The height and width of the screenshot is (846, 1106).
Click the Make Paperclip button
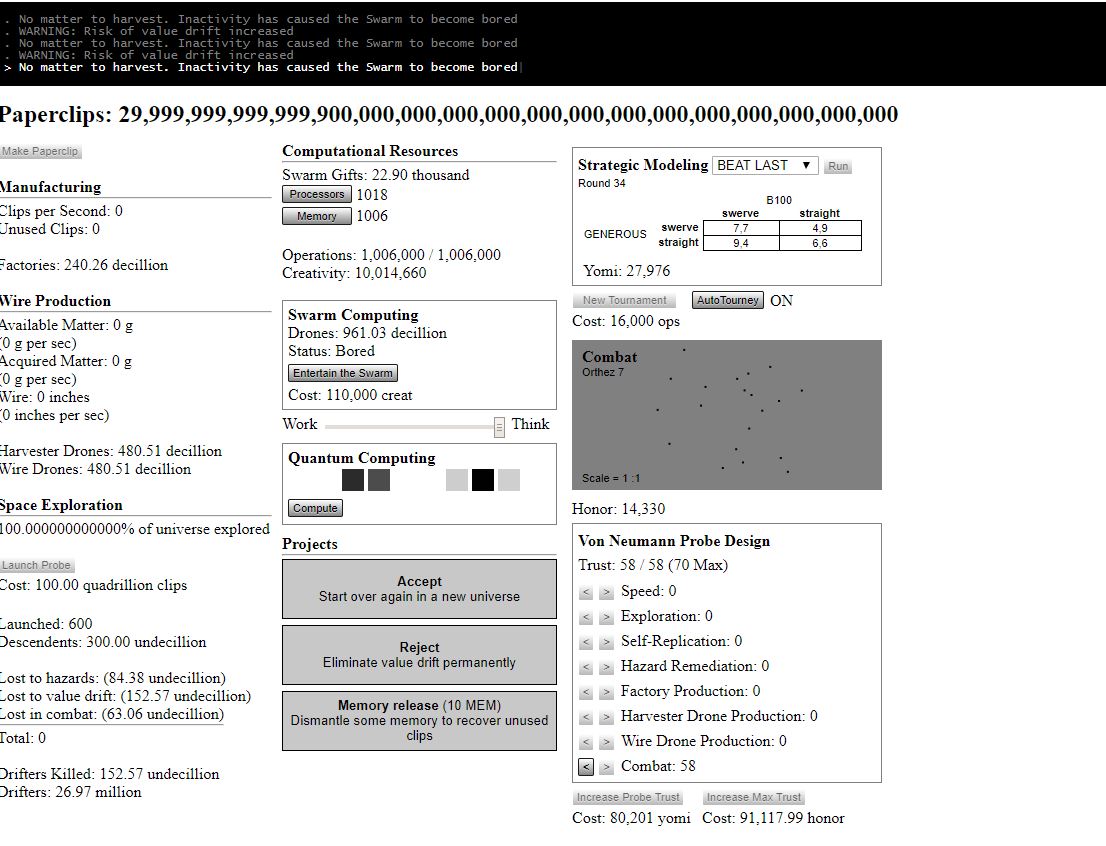(40, 151)
